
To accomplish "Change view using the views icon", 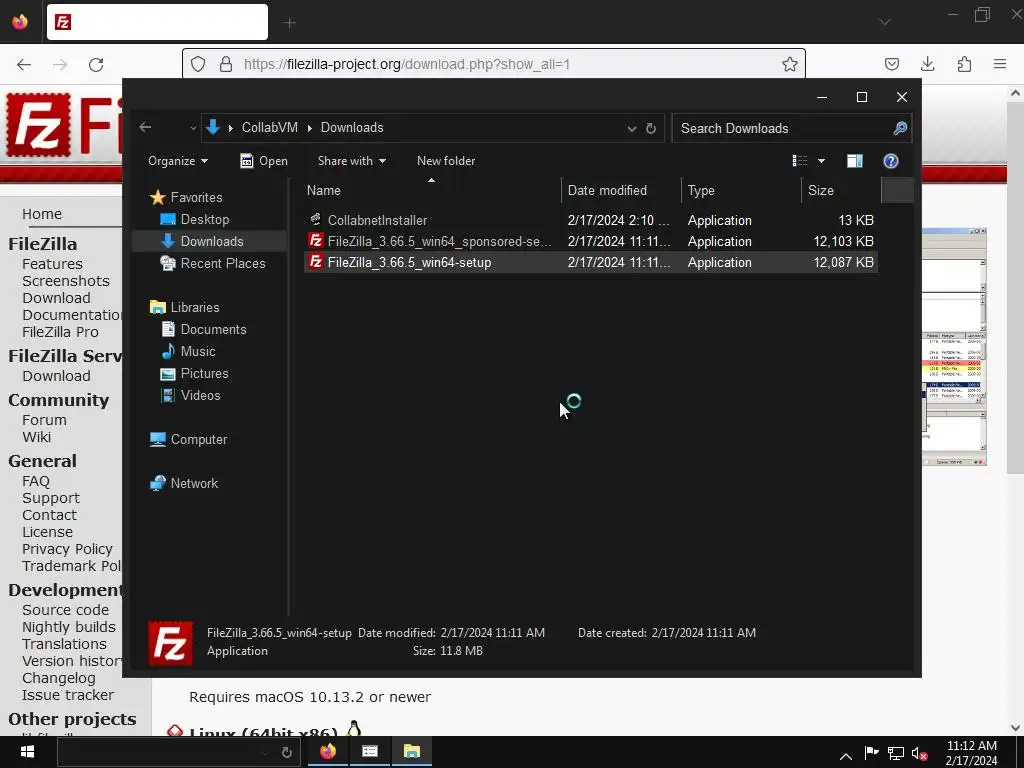I will pos(799,161).
